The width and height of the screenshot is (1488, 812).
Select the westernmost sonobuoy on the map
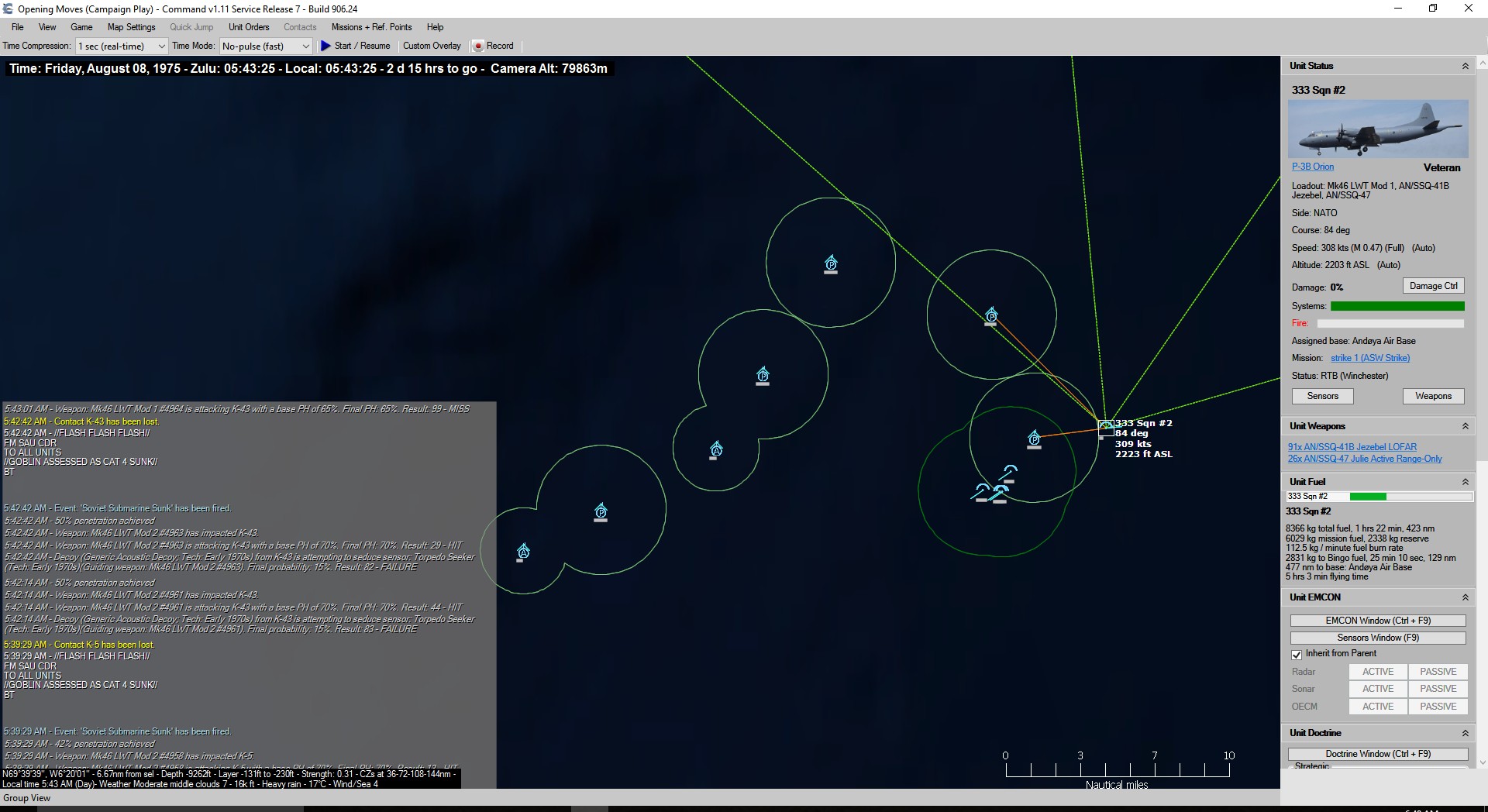pyautogui.click(x=523, y=552)
